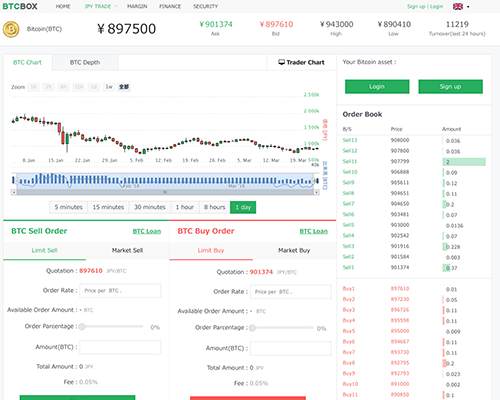Open the HOME menu item

point(63,6)
